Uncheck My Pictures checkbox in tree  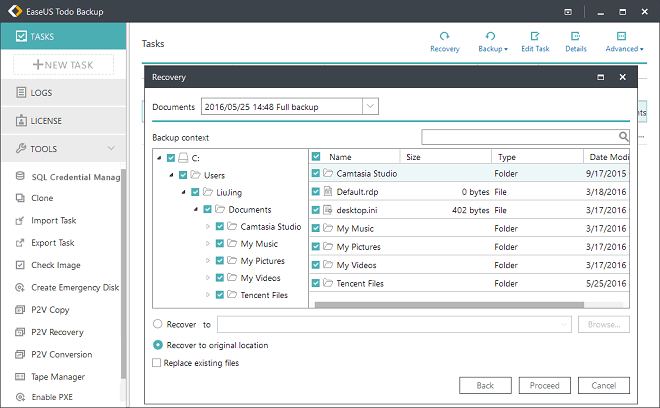219,261
